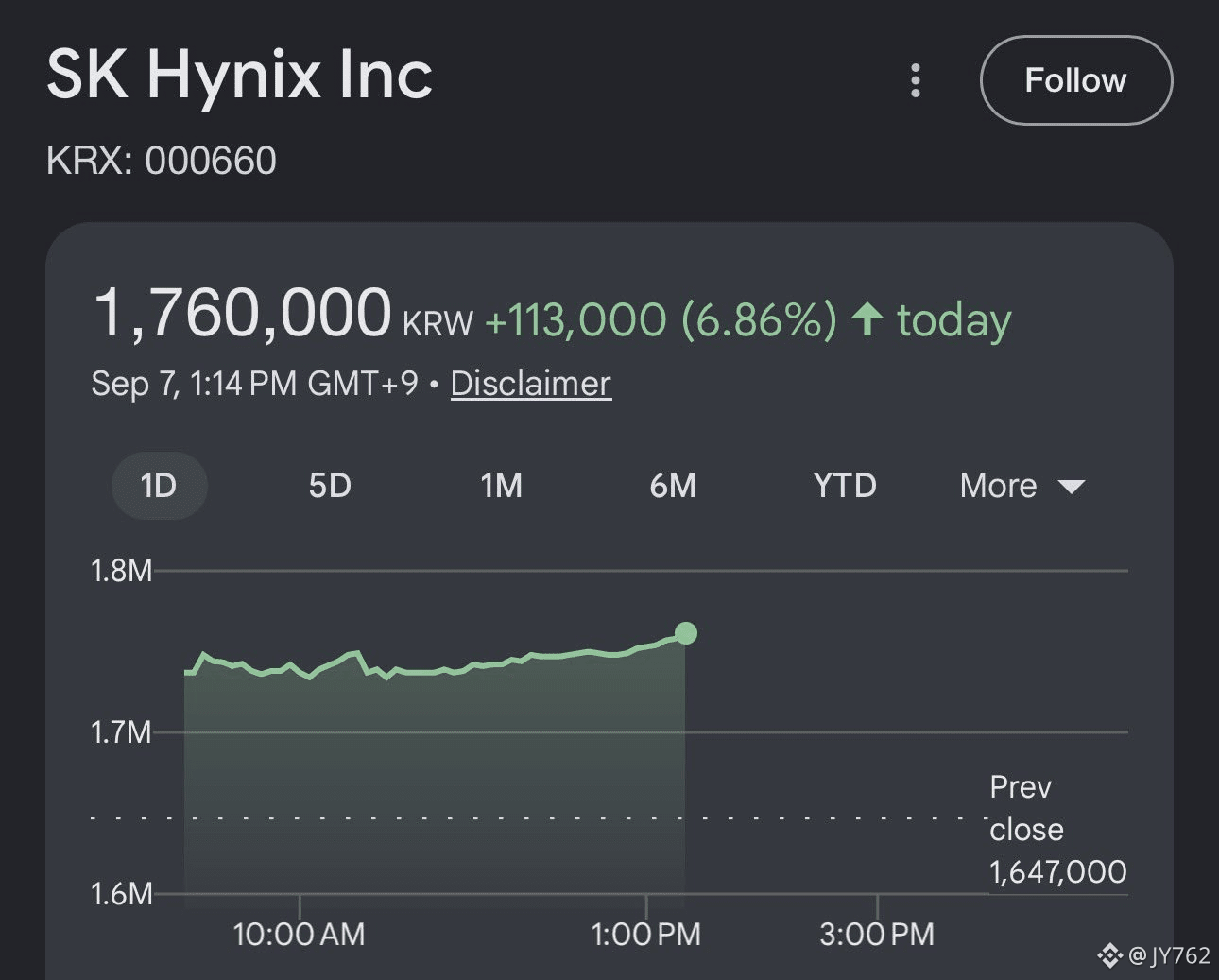
Task: Click the 1,760,000 price value
Action: [x=242, y=313]
